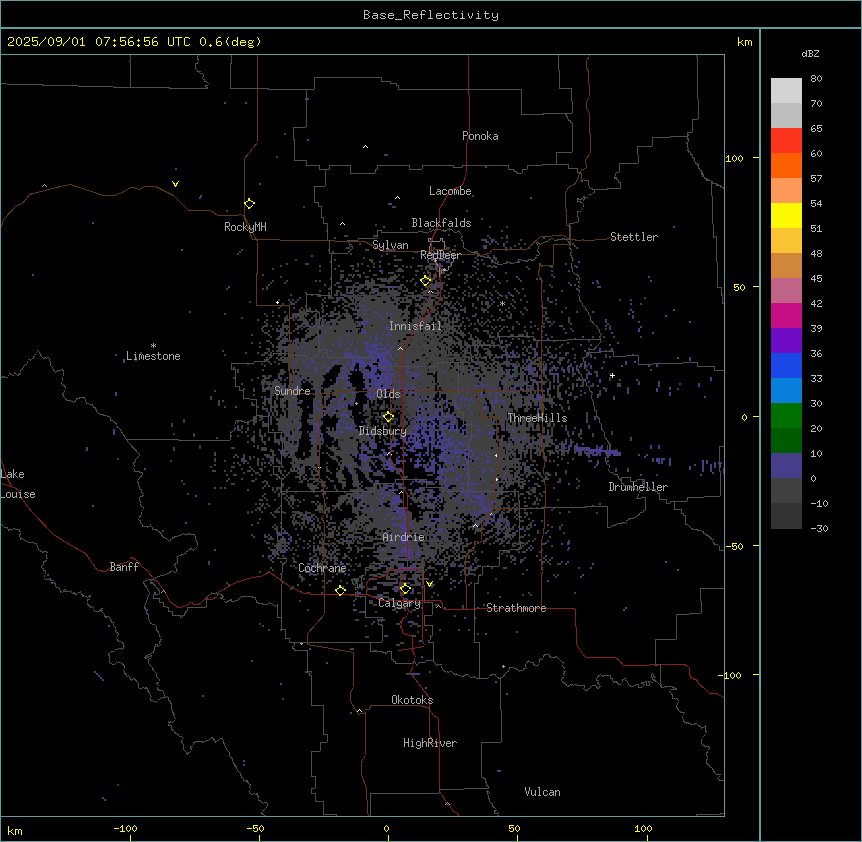Select the purple 36-39 dBZ legend swatch
862x842 pixels.
786,340
